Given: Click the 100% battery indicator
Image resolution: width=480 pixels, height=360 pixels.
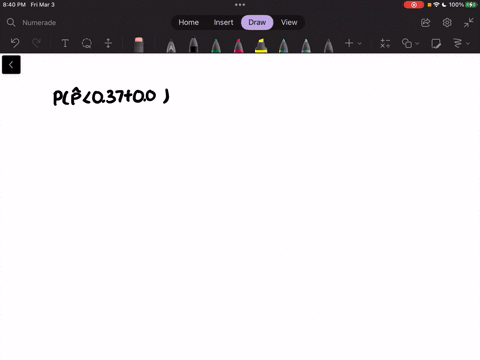Looking at the screenshot, I should tap(462, 5).
